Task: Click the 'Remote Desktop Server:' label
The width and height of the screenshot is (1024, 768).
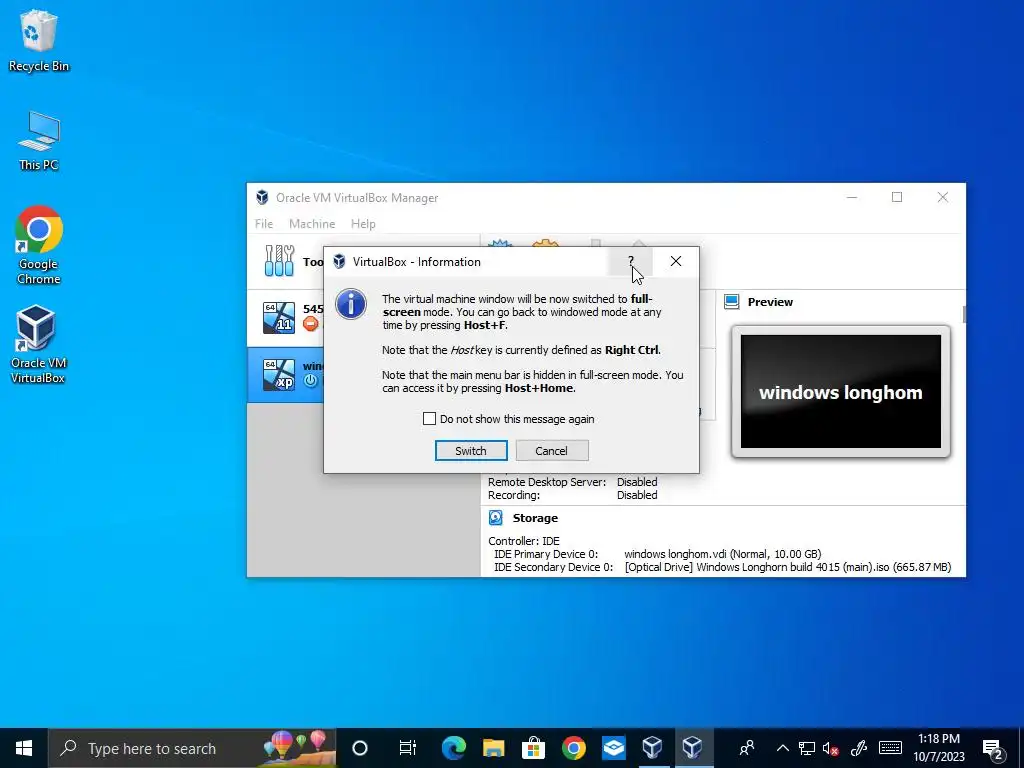Action: click(547, 482)
